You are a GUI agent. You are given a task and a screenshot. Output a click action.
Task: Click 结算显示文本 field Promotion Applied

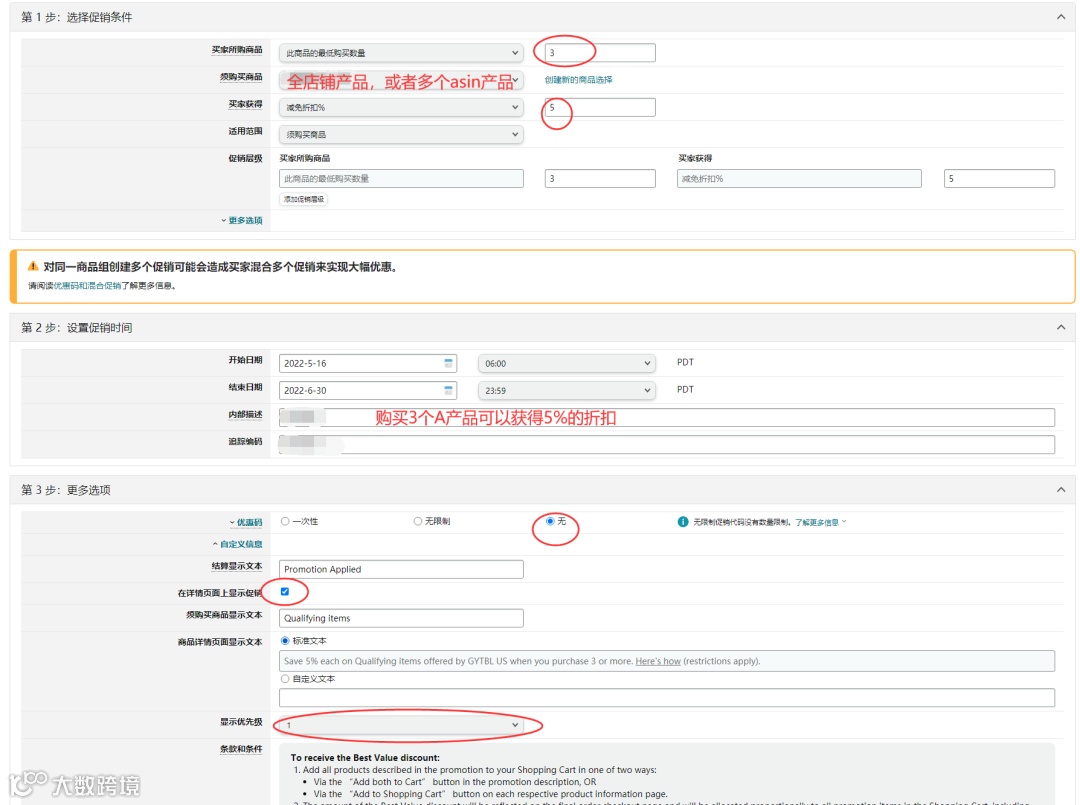pos(401,569)
